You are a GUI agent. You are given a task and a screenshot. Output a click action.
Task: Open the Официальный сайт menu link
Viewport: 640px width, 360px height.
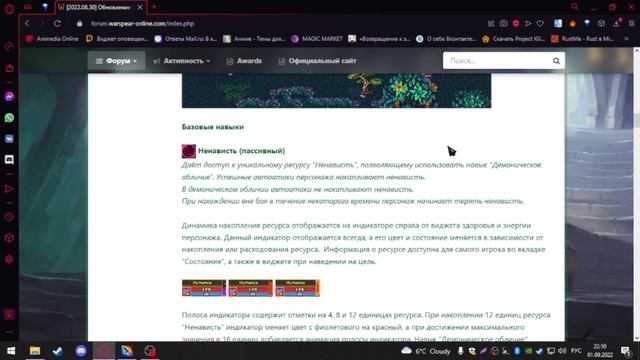[x=318, y=61]
